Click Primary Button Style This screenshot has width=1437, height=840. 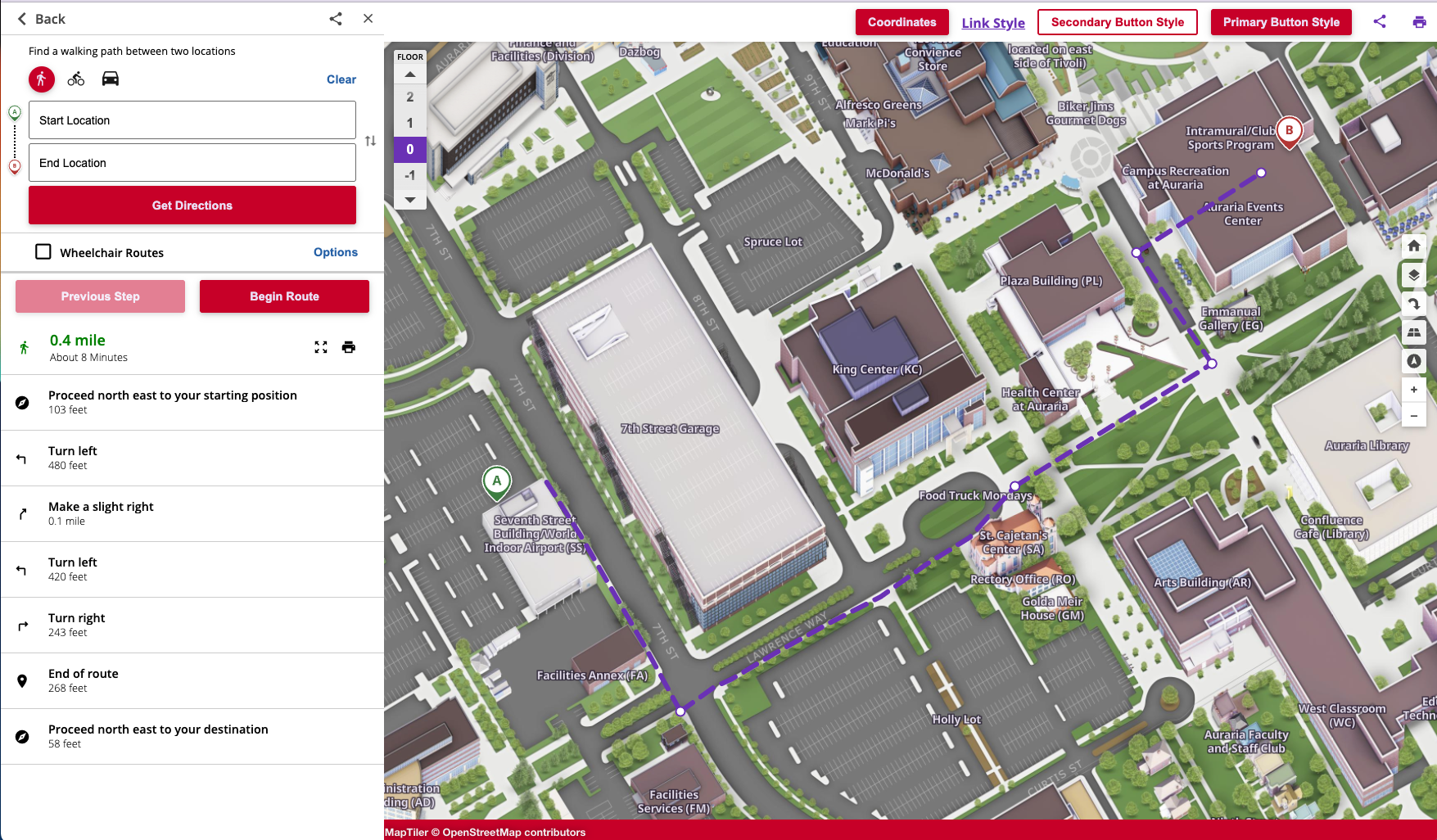pos(1281,22)
